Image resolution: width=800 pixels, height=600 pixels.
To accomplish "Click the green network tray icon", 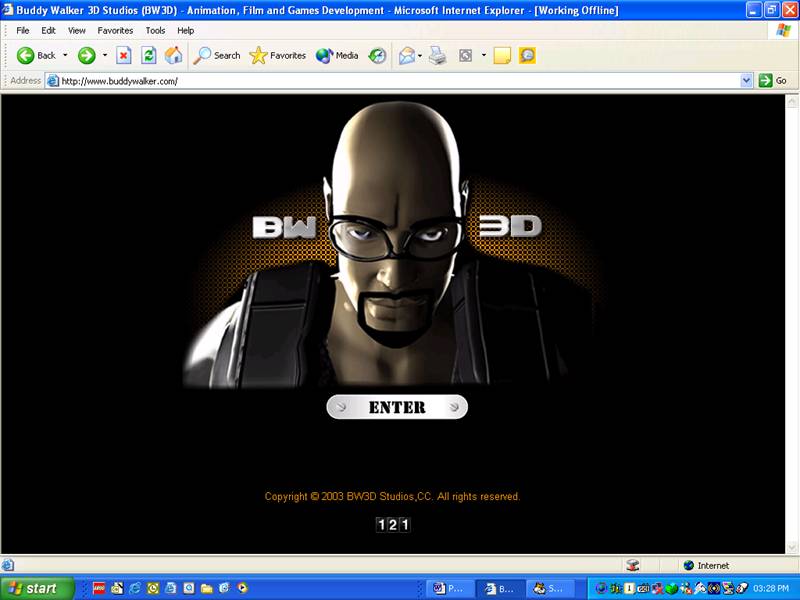I will pos(671,589).
